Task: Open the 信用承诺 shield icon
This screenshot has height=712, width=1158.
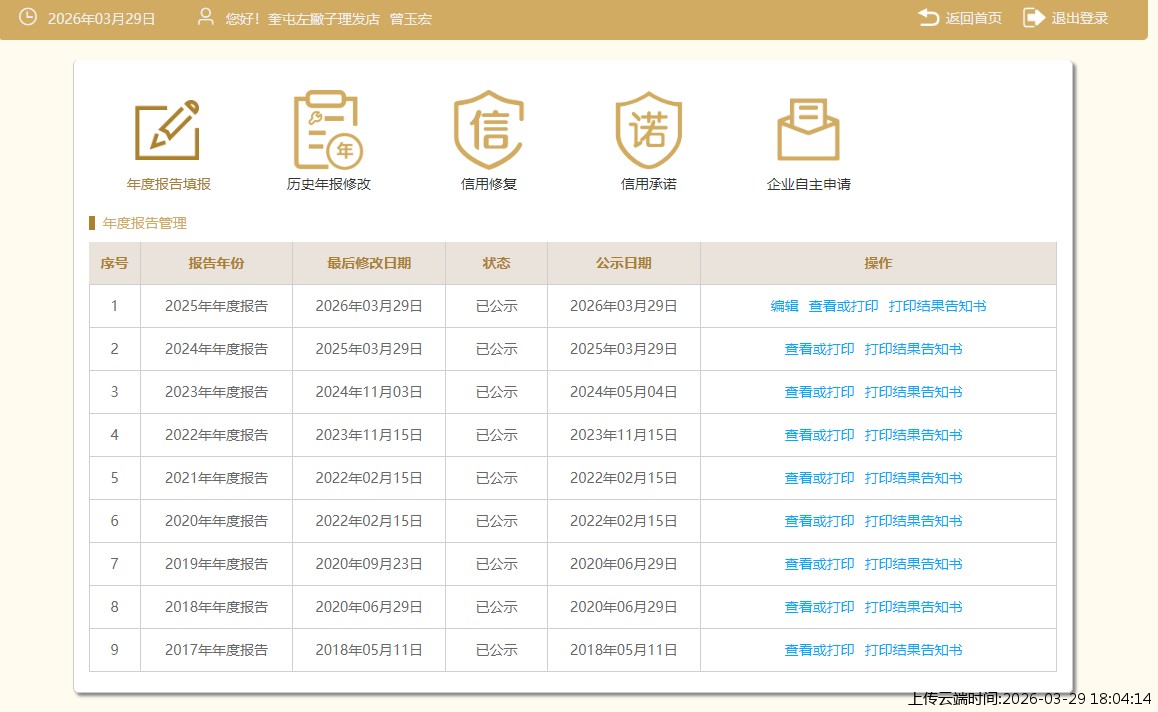Action: click(x=648, y=130)
